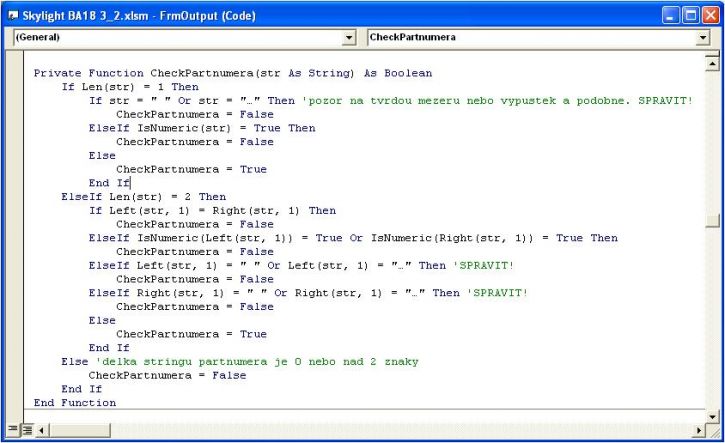Image resolution: width=725 pixels, height=443 pixels.
Task: Click the 'Private Function CheckPartnumera' declaration line
Action: pos(233,73)
